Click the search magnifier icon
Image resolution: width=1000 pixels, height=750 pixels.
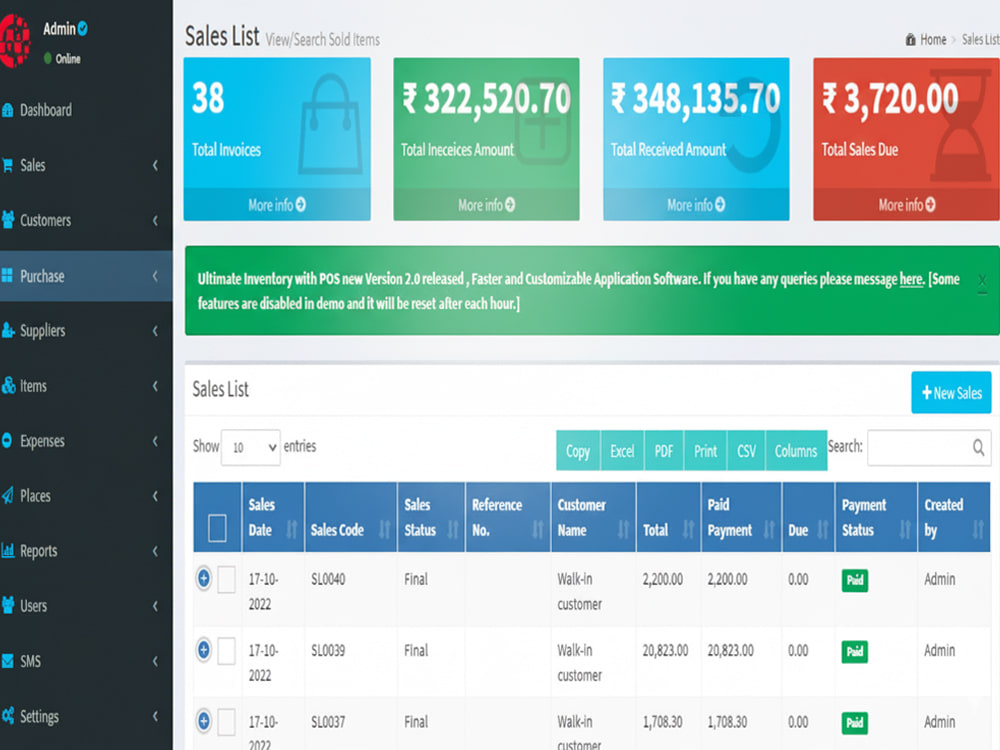978,448
